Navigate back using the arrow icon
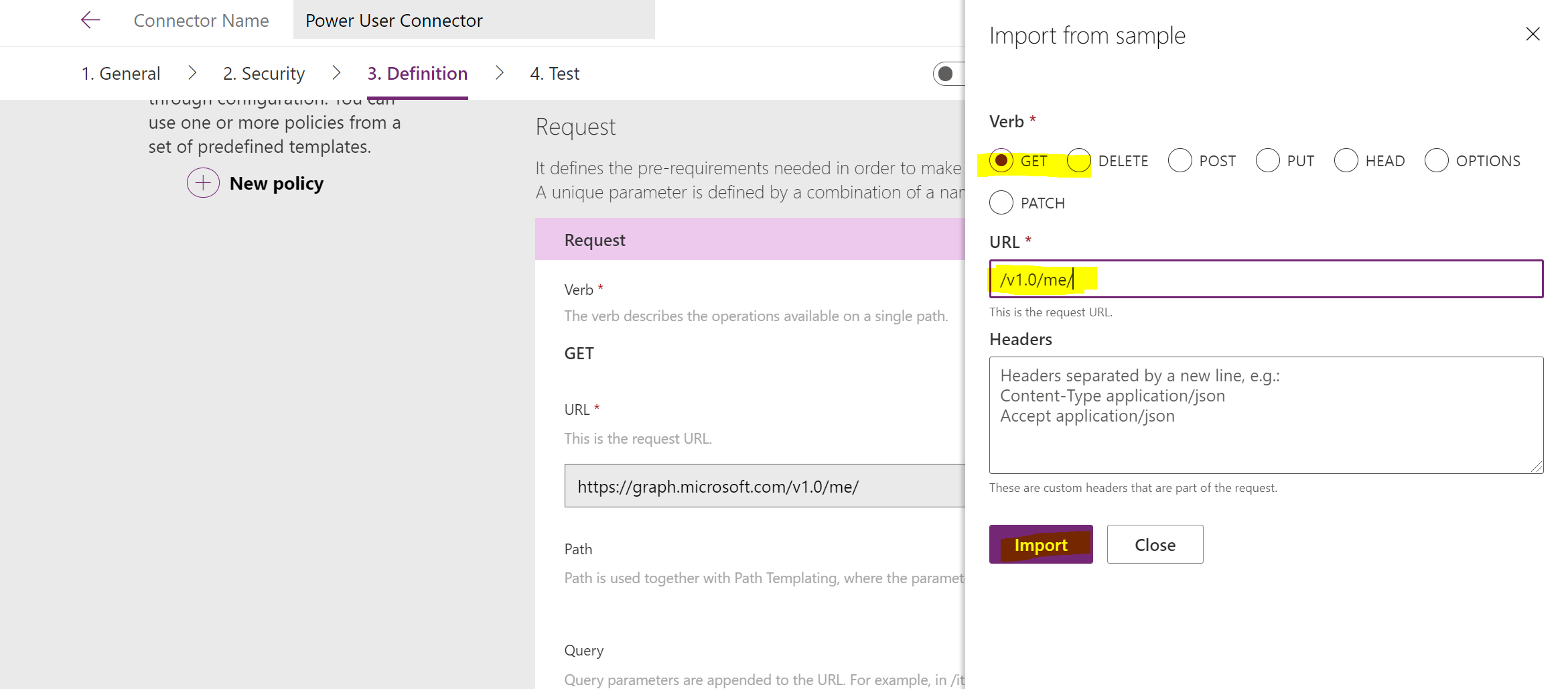1568x689 pixels. (x=90, y=20)
